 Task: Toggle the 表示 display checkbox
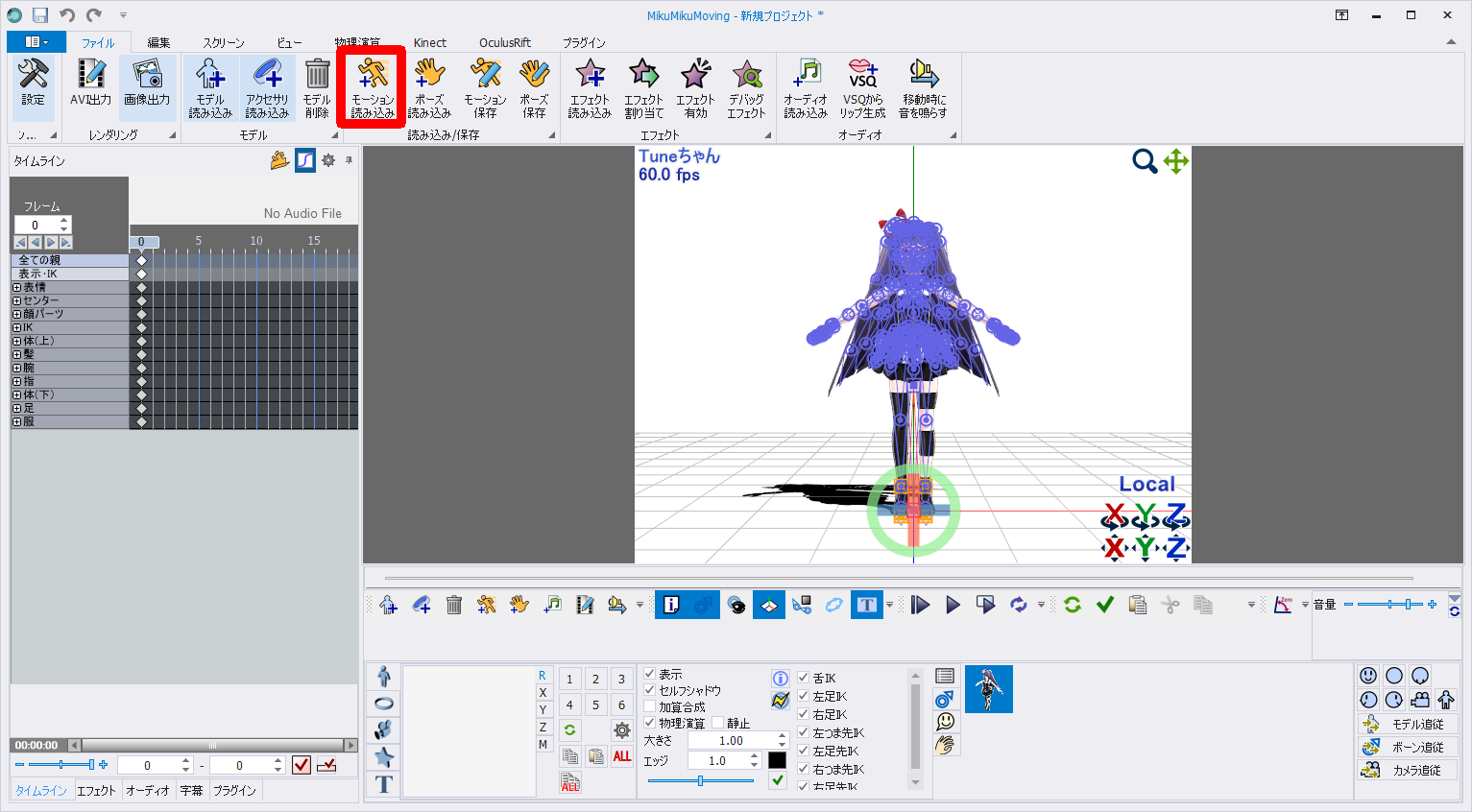[x=650, y=674]
